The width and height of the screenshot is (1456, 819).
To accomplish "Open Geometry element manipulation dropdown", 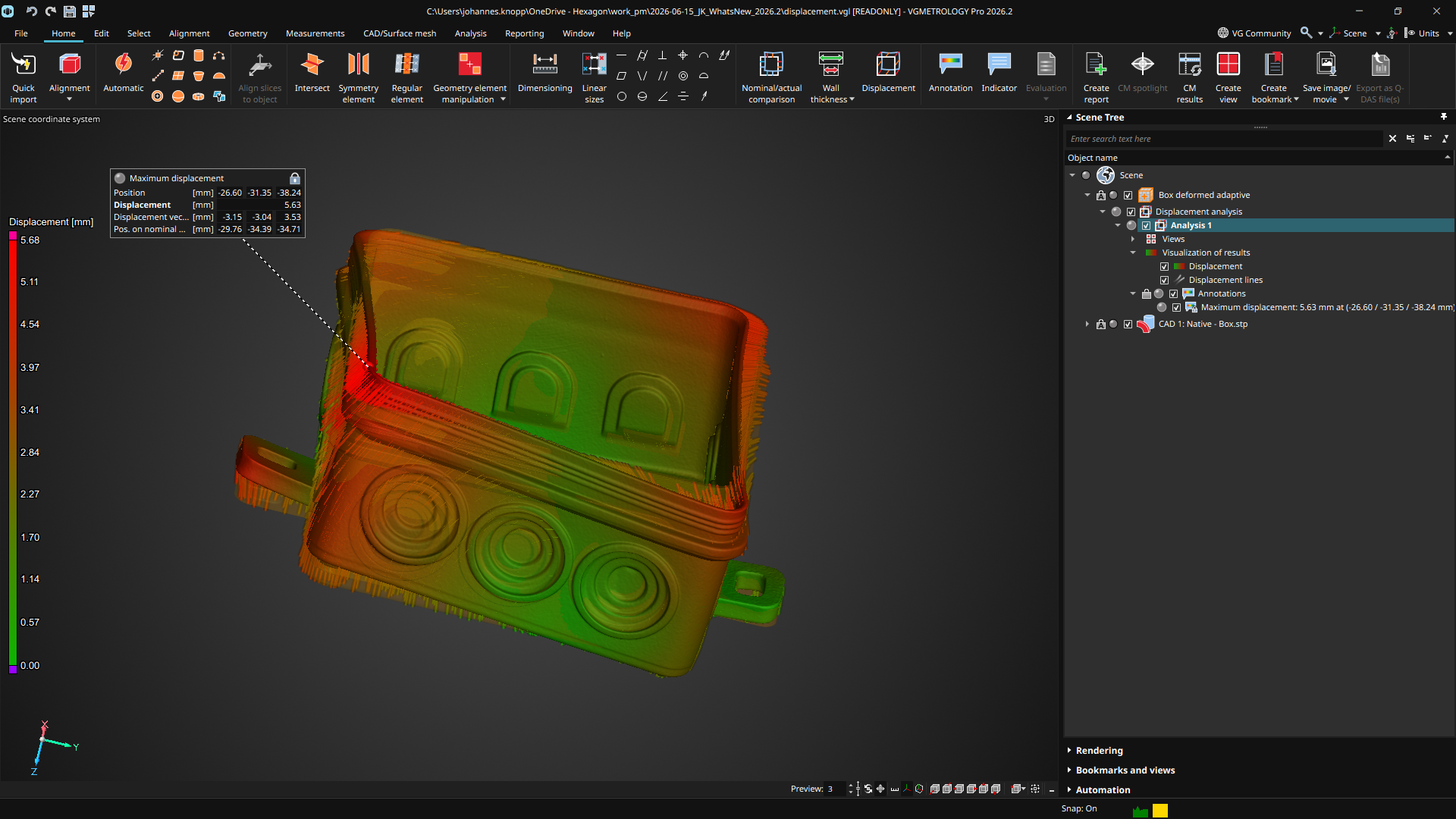I will pyautogui.click(x=503, y=100).
